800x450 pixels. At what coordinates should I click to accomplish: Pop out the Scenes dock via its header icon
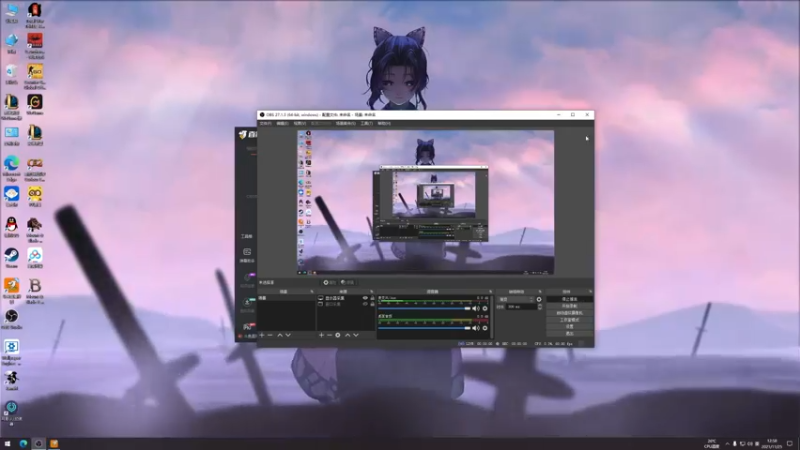pyautogui.click(x=312, y=292)
